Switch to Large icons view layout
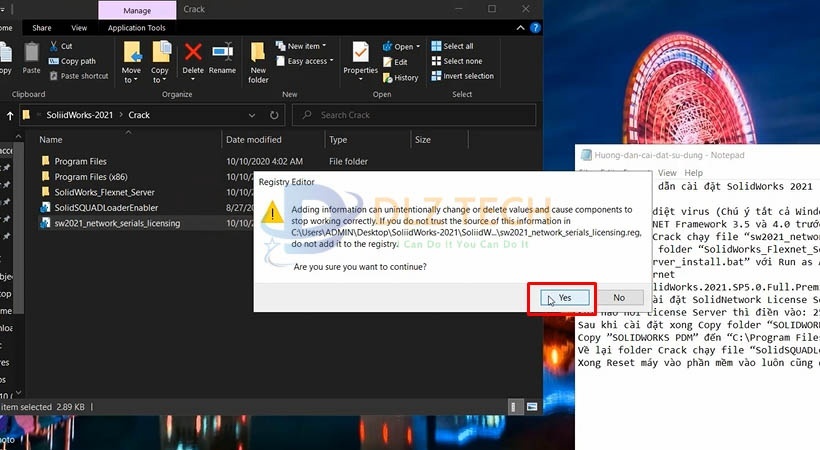 coord(532,407)
